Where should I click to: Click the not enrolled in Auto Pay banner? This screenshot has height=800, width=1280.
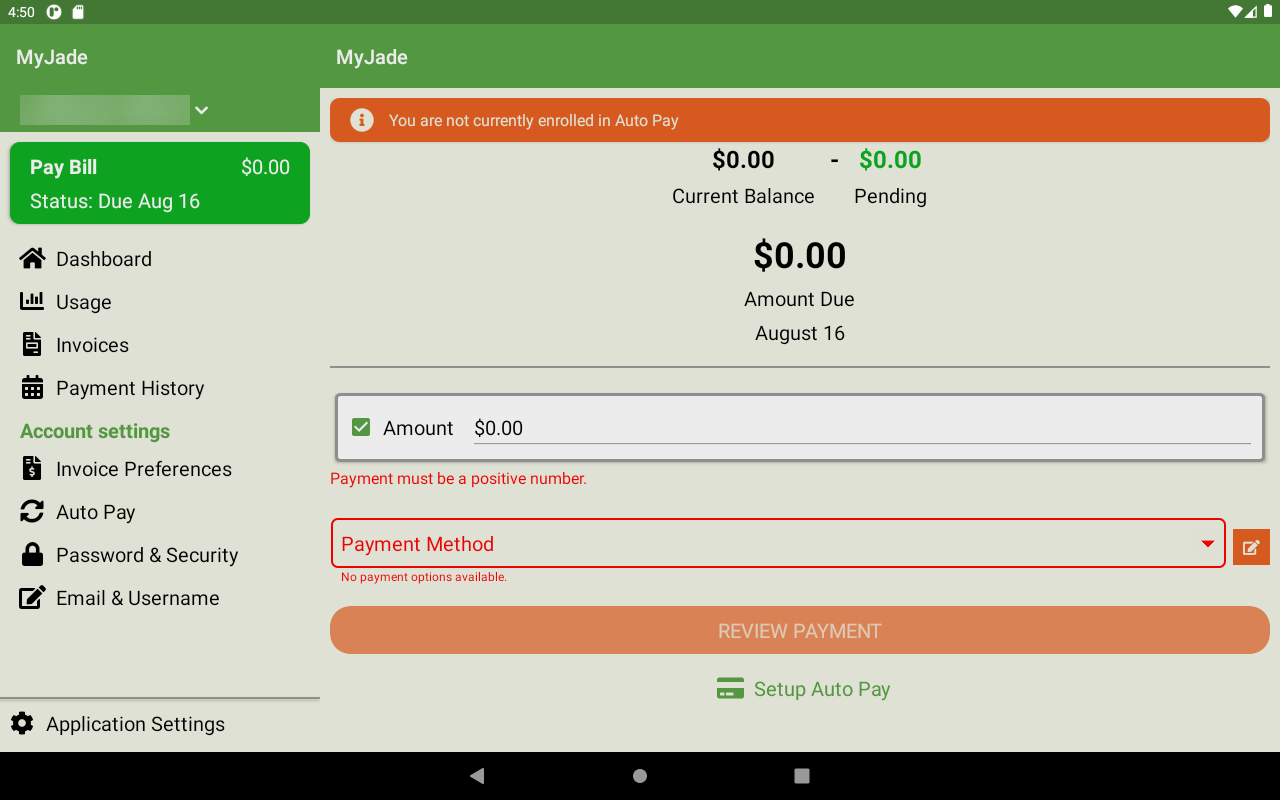800,120
